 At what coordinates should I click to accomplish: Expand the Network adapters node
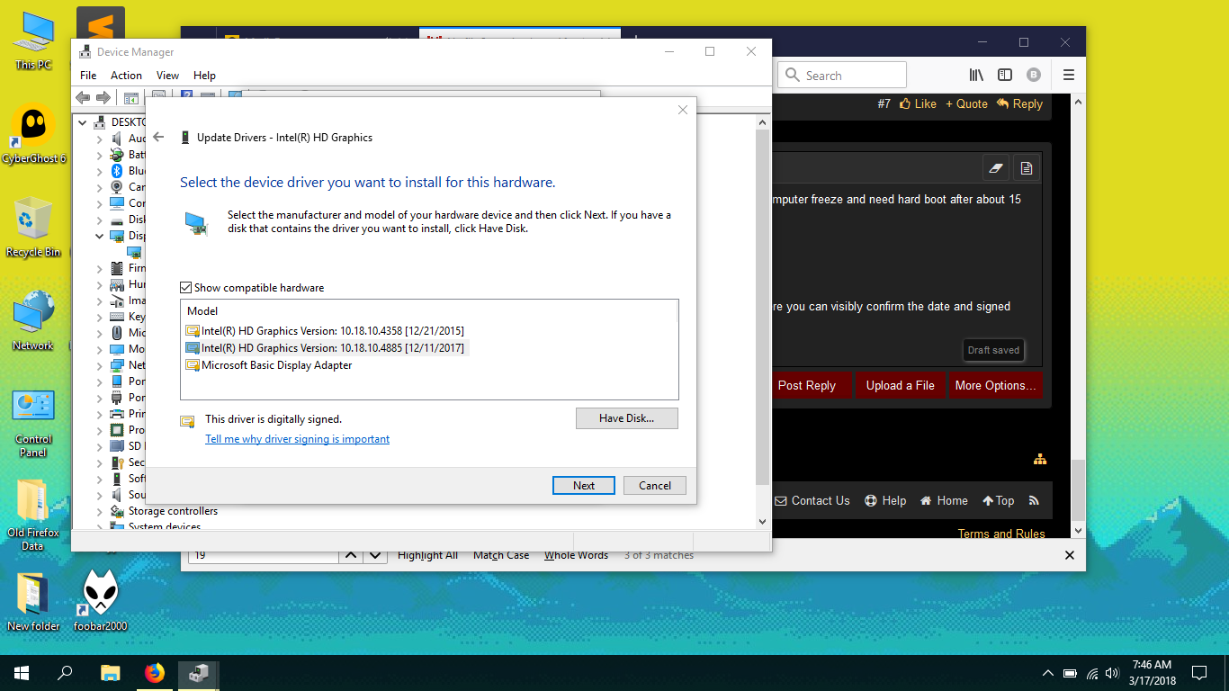(99, 365)
